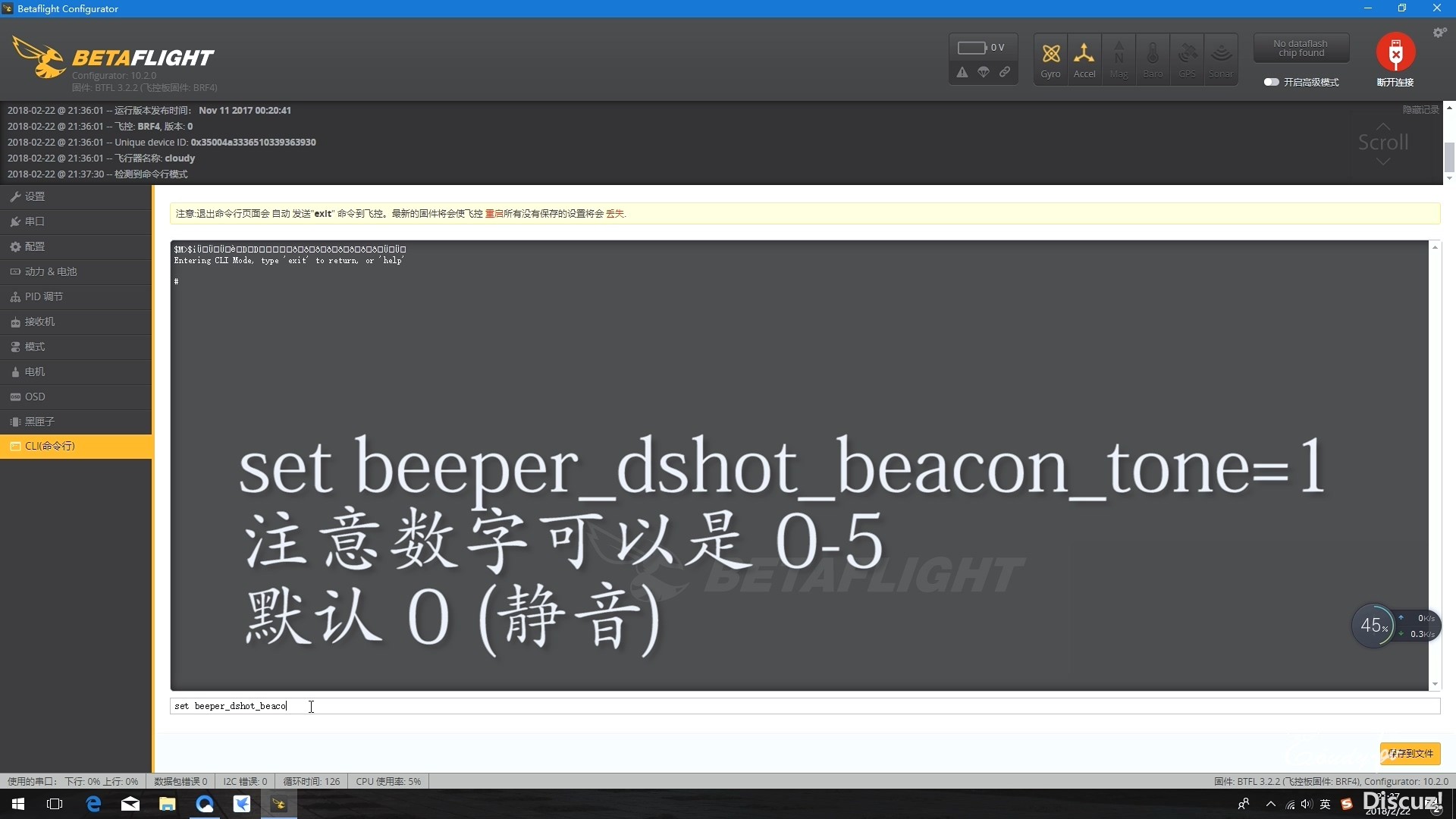Launch Microsoft Edge from taskbar
Image resolution: width=1456 pixels, height=819 pixels.
point(93,804)
